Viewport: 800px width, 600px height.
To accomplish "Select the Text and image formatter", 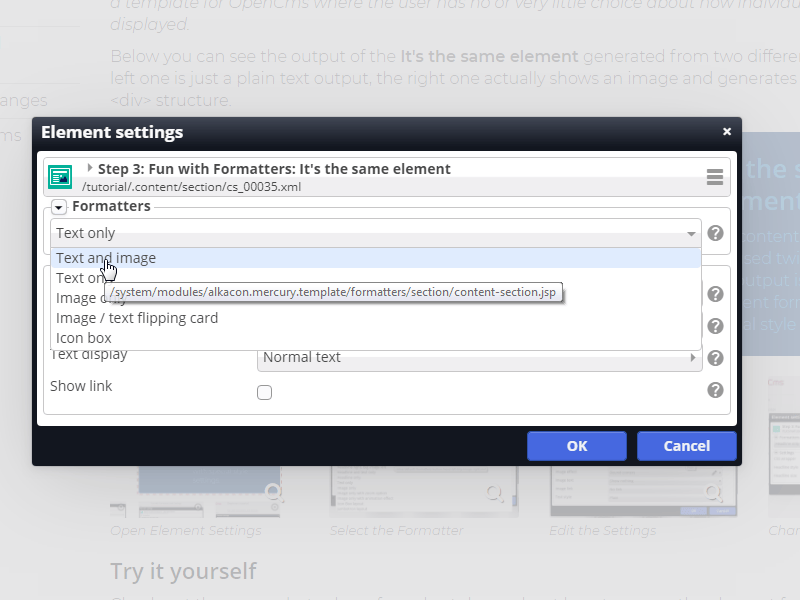I will (x=106, y=258).
